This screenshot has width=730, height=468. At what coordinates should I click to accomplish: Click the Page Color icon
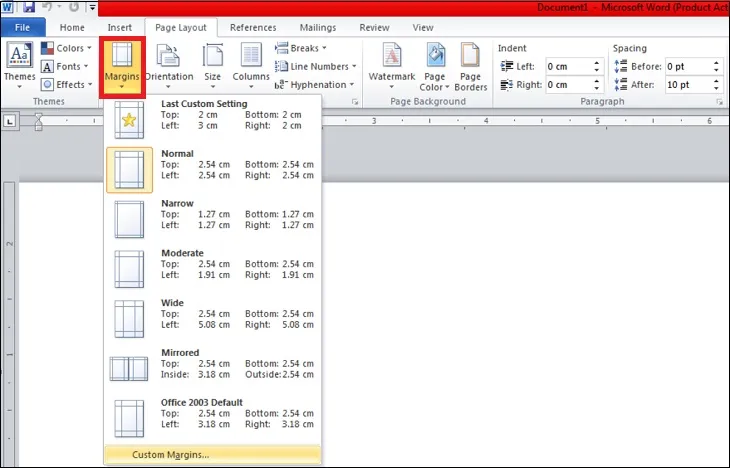point(435,65)
